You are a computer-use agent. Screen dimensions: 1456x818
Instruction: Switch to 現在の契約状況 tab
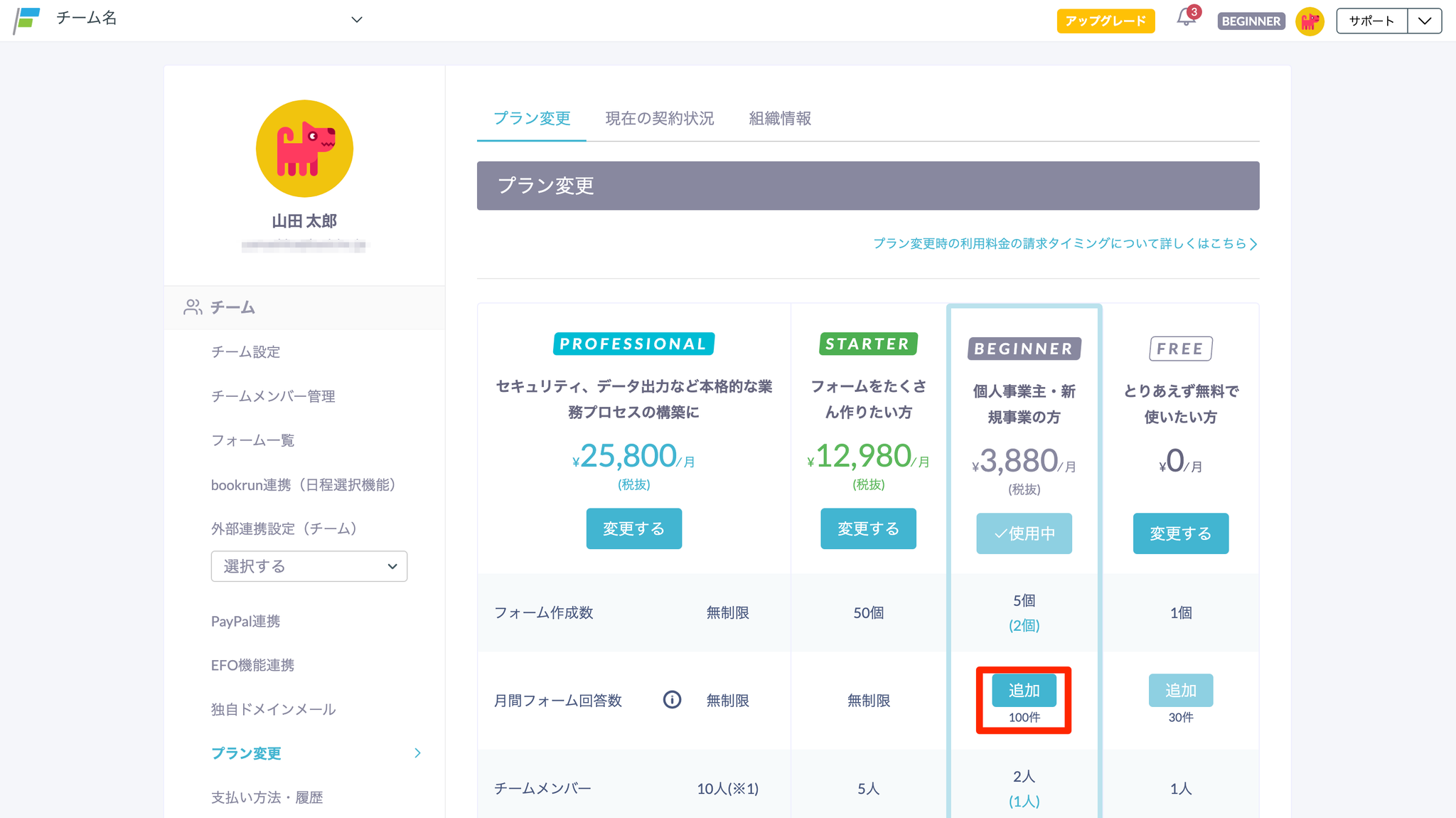click(659, 119)
